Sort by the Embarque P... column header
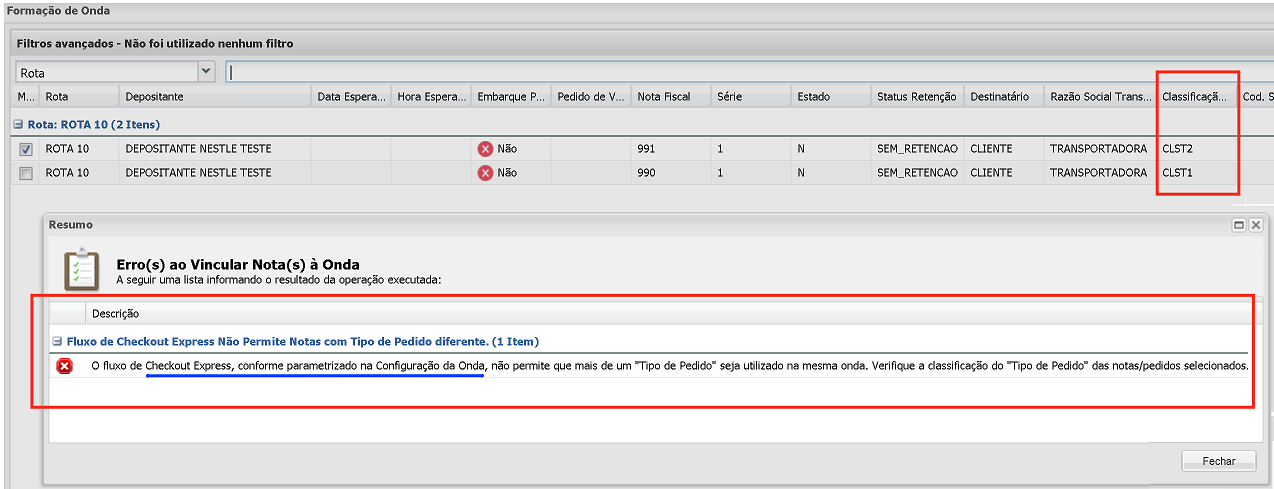Screen dimensions: 1274x489 tap(511, 97)
